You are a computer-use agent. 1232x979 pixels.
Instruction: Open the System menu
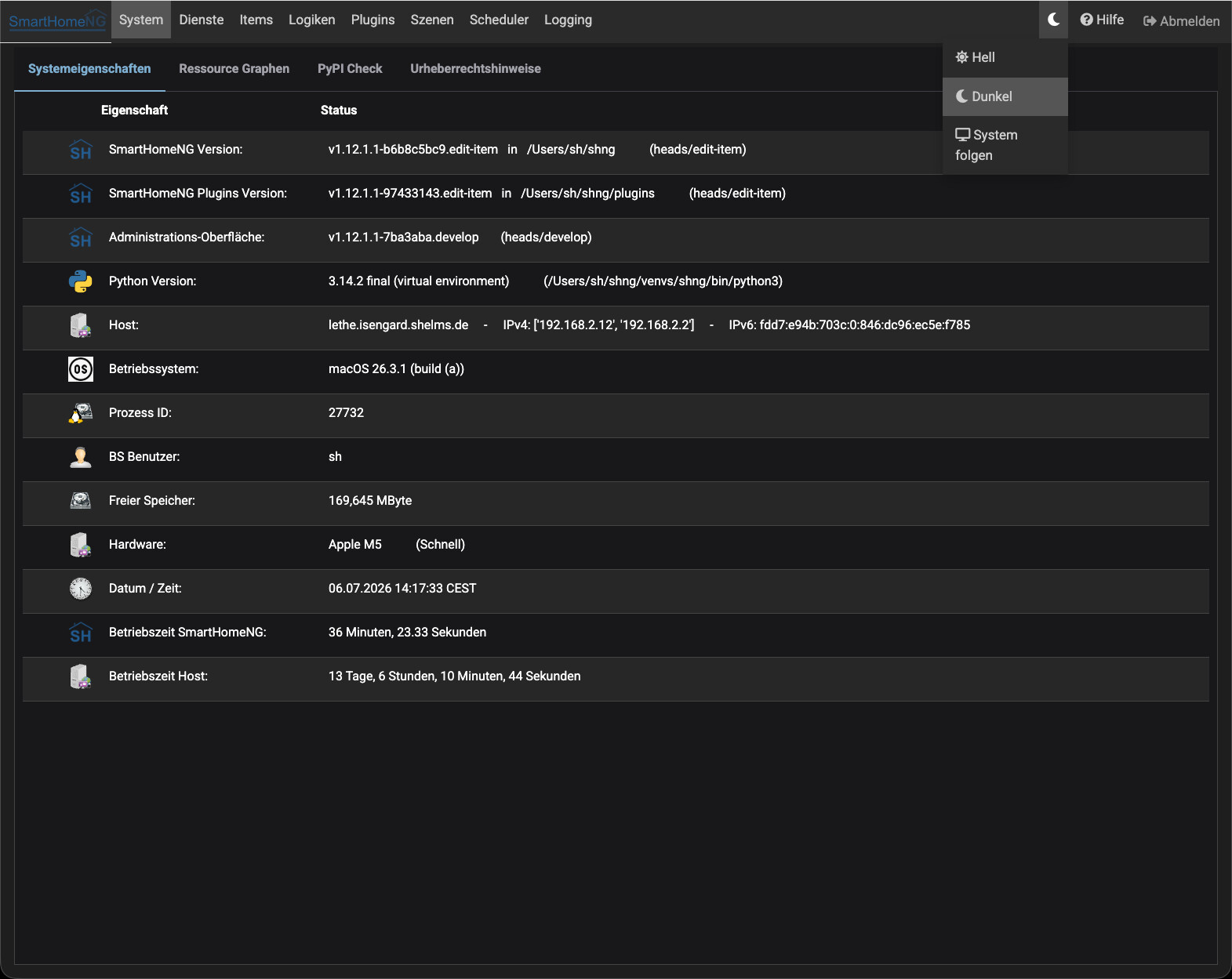[x=141, y=20]
